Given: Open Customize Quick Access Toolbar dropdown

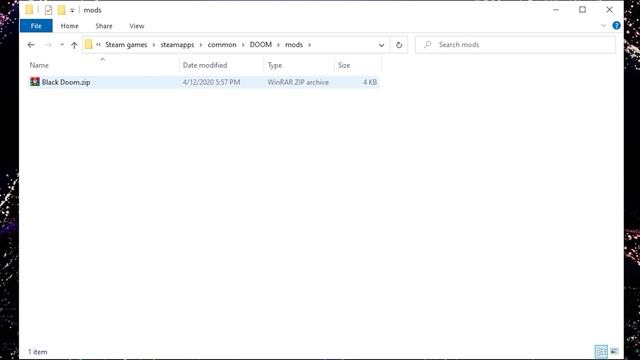Looking at the screenshot, I should click(x=72, y=10).
